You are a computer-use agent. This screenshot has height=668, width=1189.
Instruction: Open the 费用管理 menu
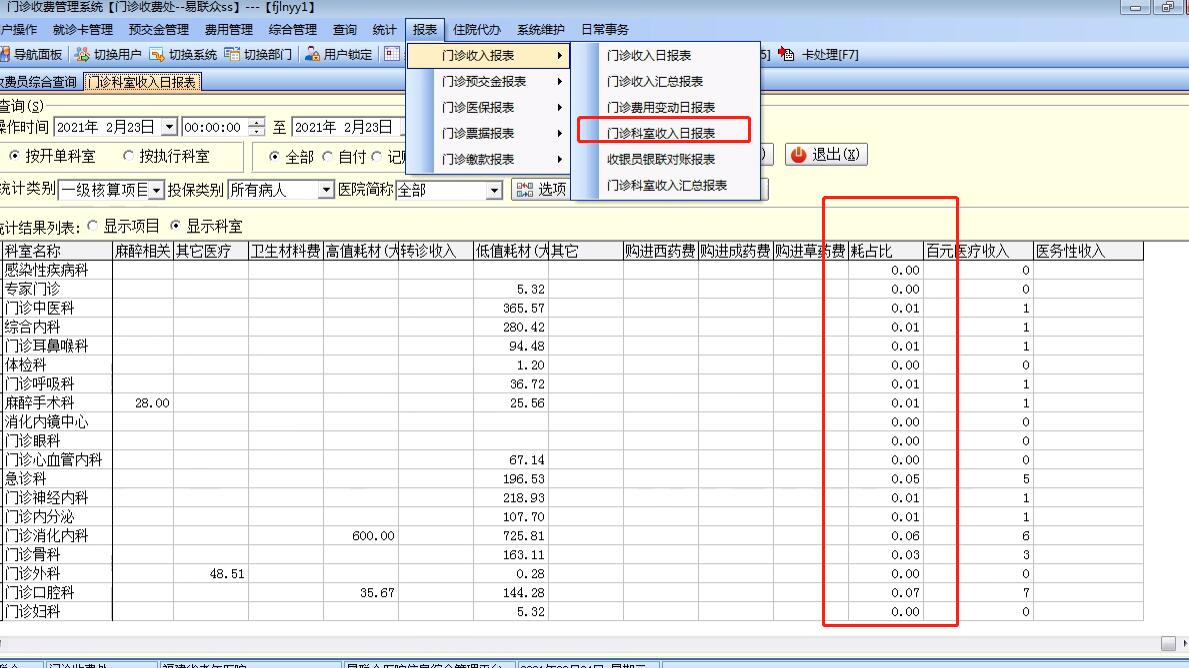[x=228, y=30]
